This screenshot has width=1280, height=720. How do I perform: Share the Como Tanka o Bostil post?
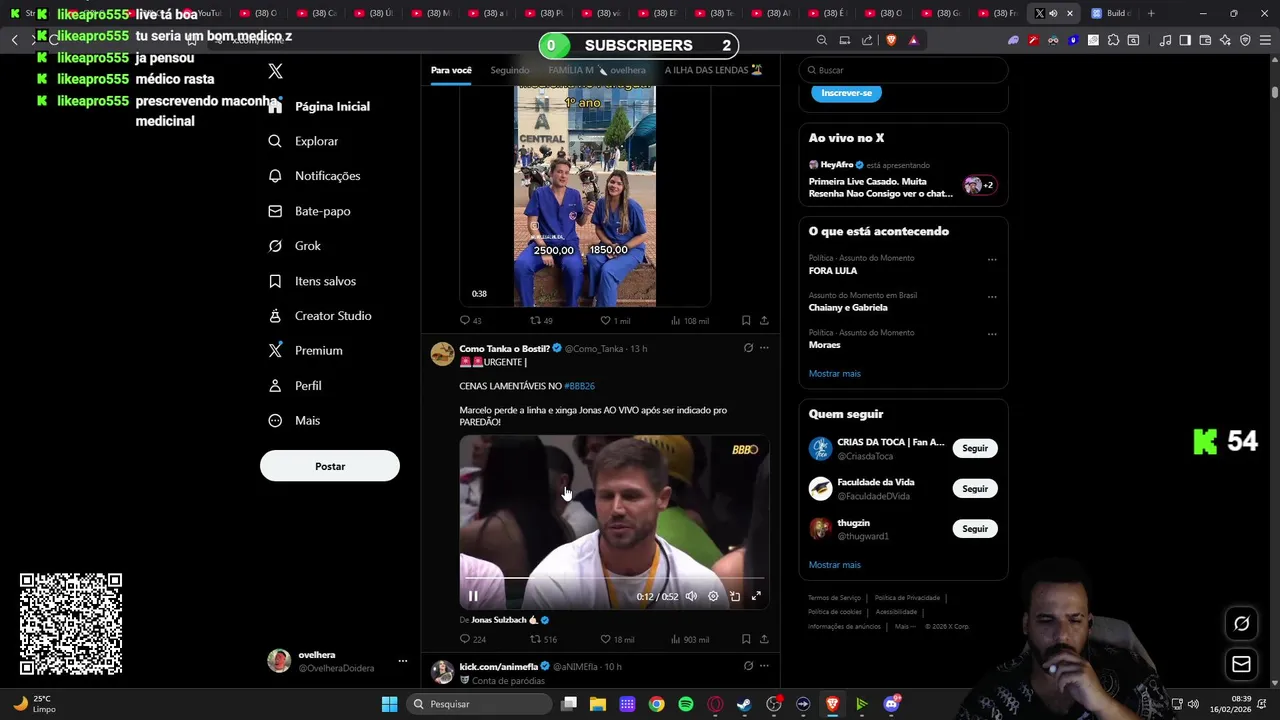tap(764, 639)
